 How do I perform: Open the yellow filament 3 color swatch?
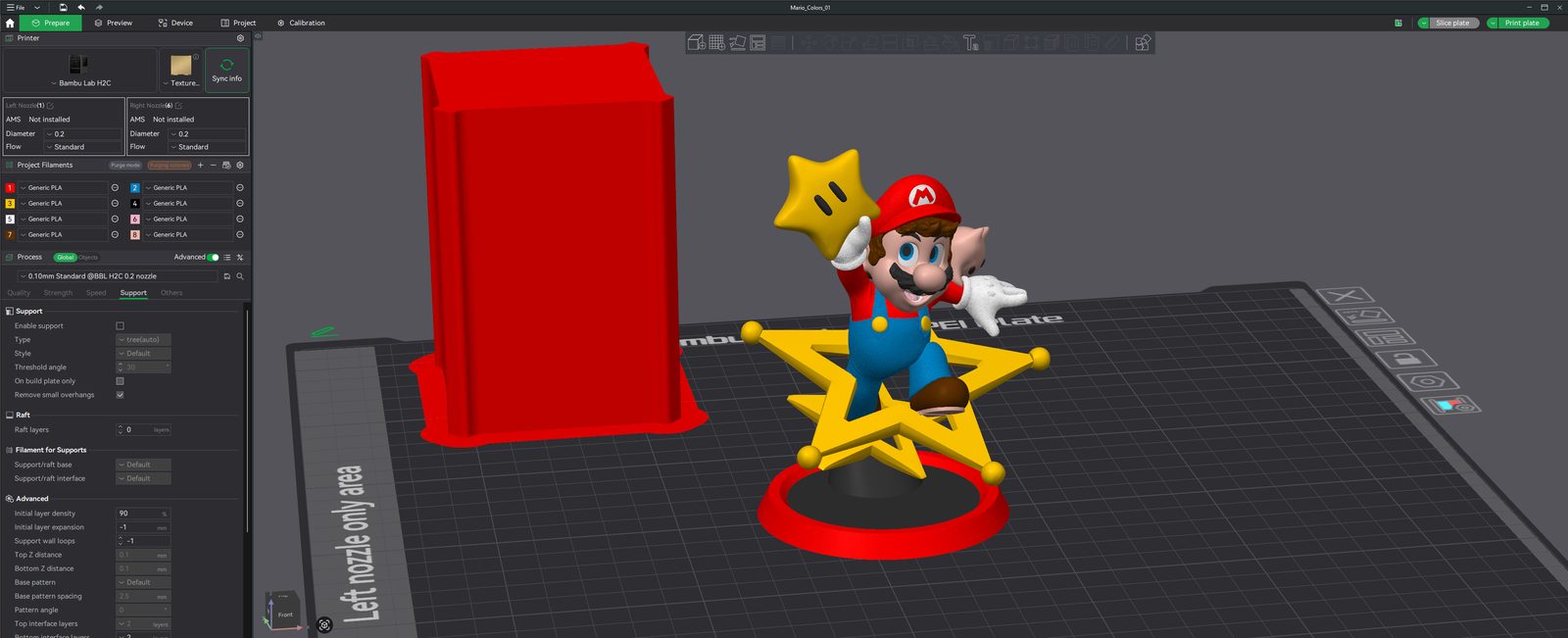[10, 203]
